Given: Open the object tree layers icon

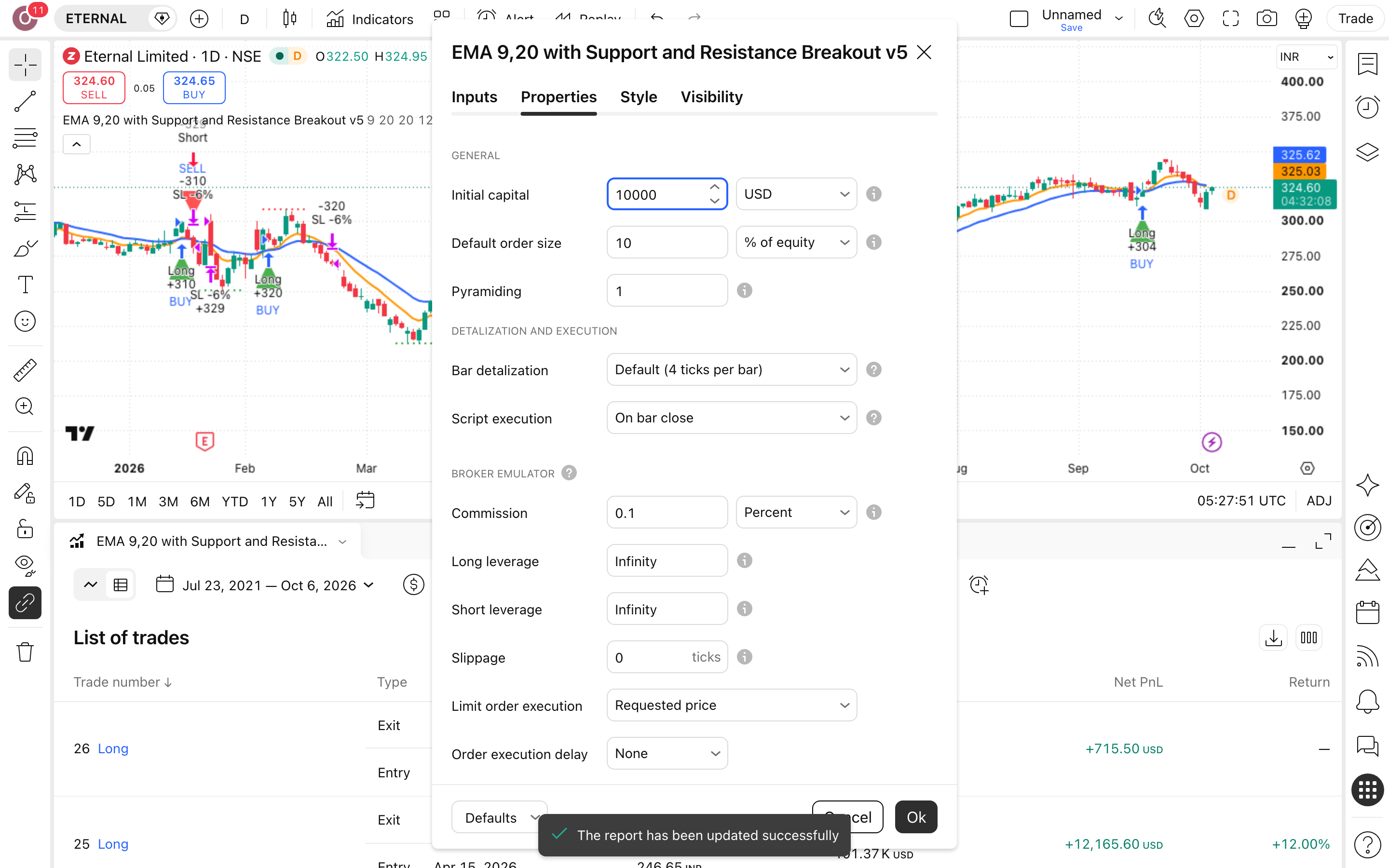Looking at the screenshot, I should pos(1368,151).
